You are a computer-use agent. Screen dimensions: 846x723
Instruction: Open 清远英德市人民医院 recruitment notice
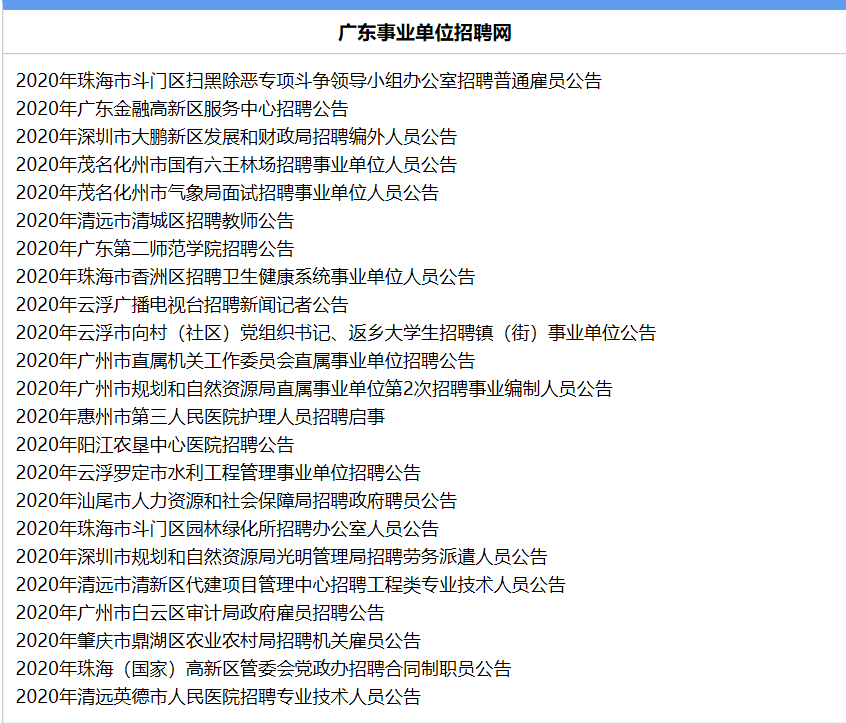point(218,697)
